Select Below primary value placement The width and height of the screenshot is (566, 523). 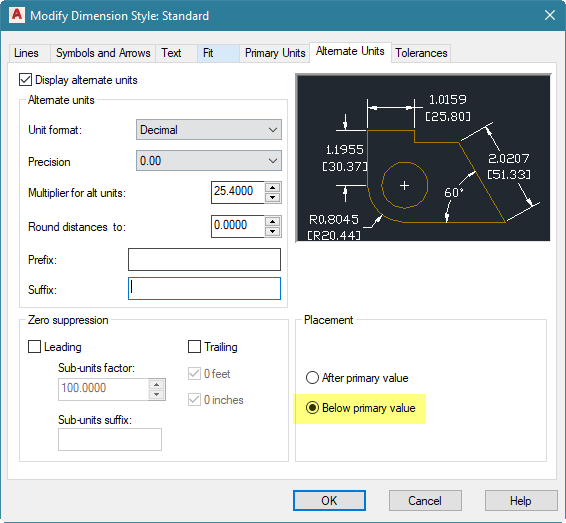point(312,407)
